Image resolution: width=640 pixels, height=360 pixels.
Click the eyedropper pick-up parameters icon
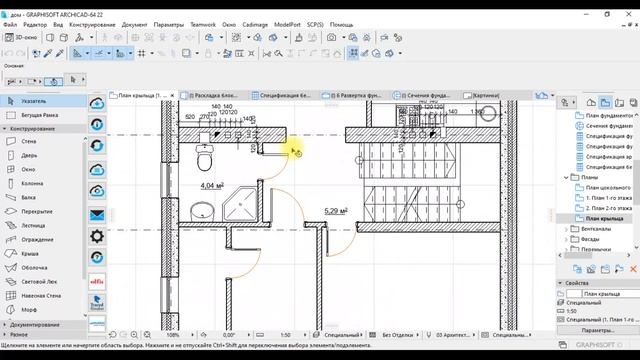click(48, 53)
